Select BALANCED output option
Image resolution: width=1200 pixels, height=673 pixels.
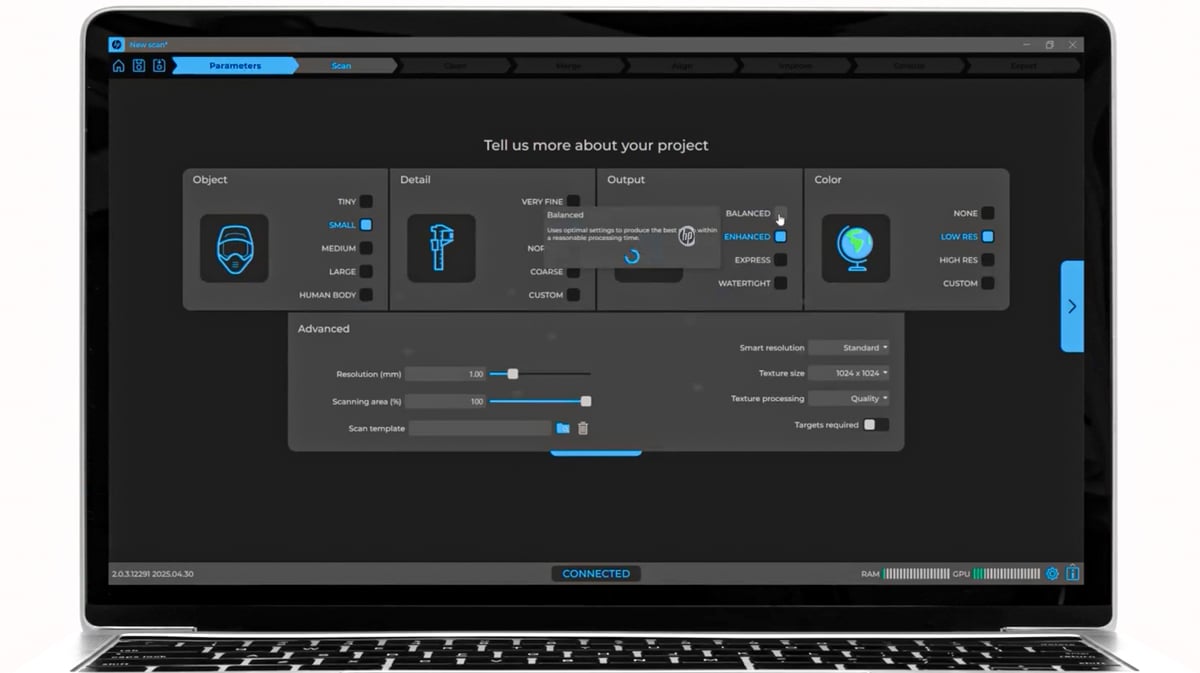[781, 213]
